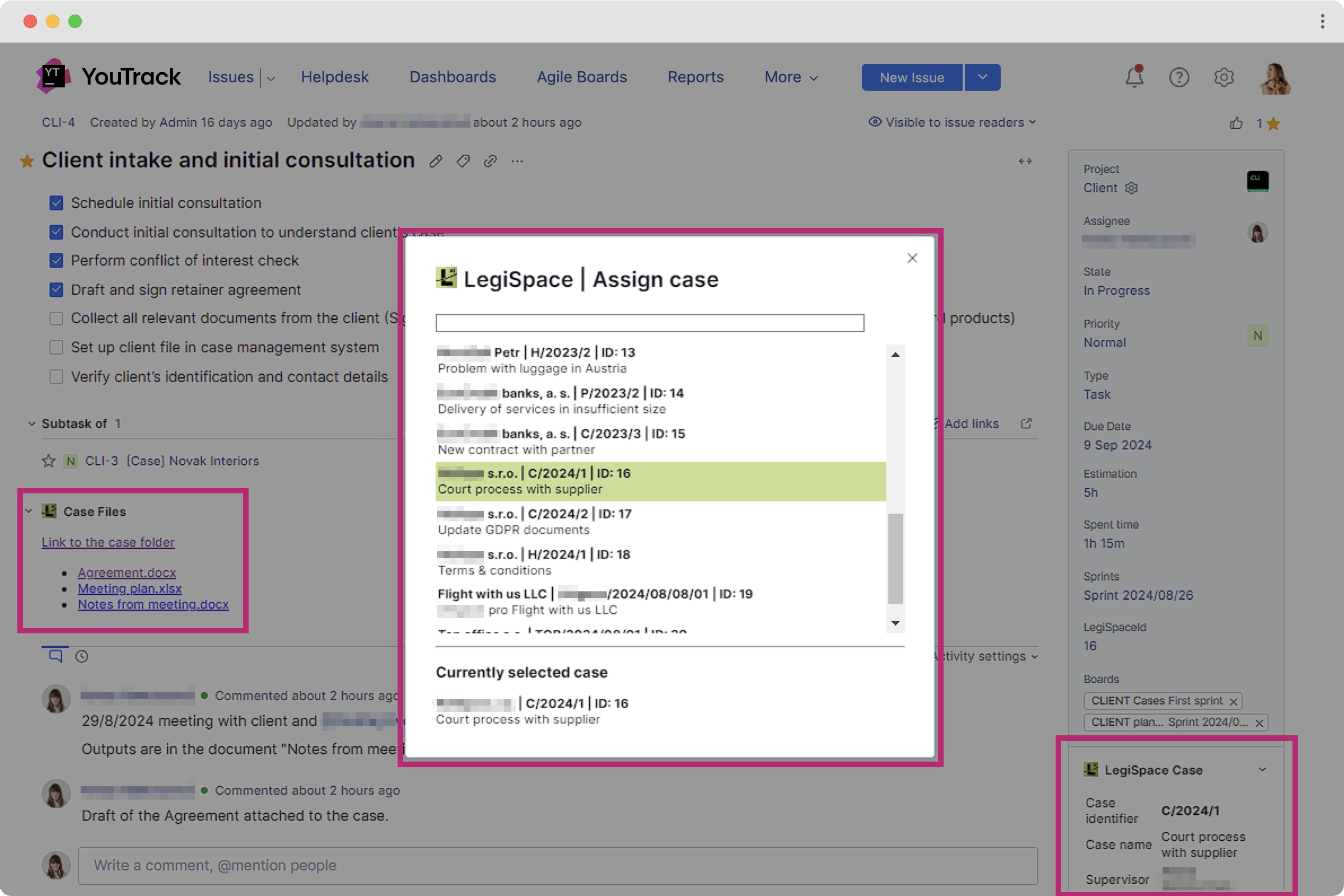
Task: Check Set up client file checkbox
Action: click(x=56, y=347)
